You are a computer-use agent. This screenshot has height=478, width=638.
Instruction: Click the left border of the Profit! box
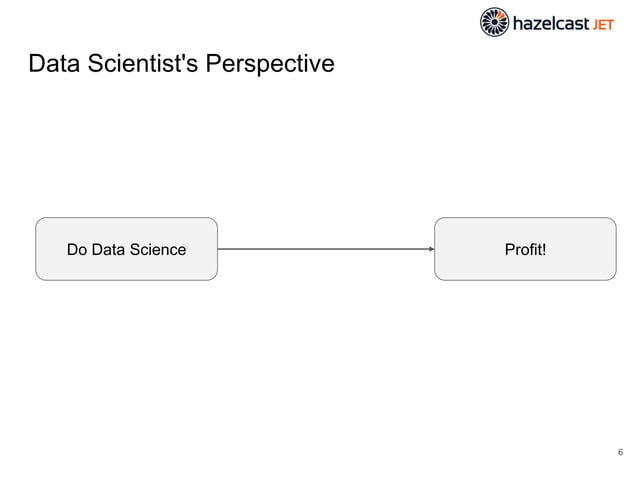click(435, 249)
